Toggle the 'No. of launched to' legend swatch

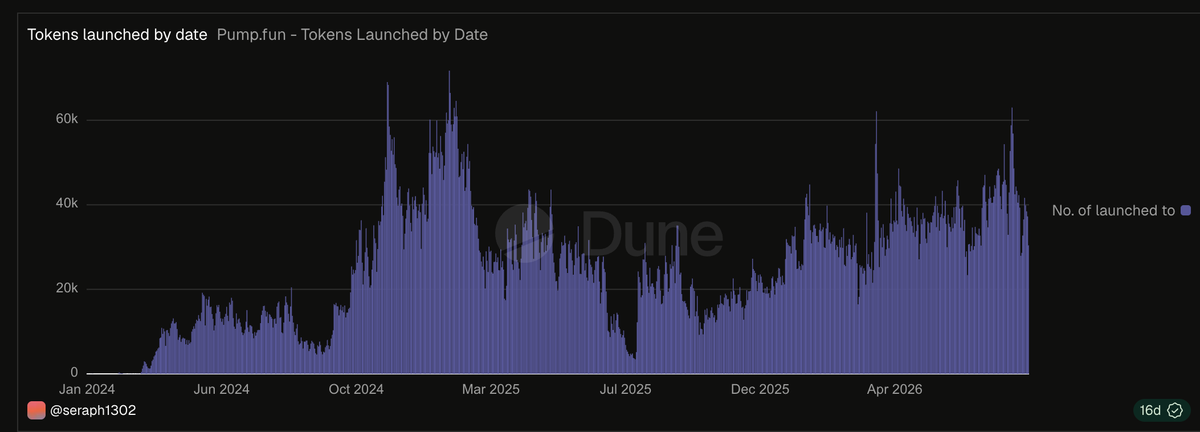click(x=1186, y=210)
